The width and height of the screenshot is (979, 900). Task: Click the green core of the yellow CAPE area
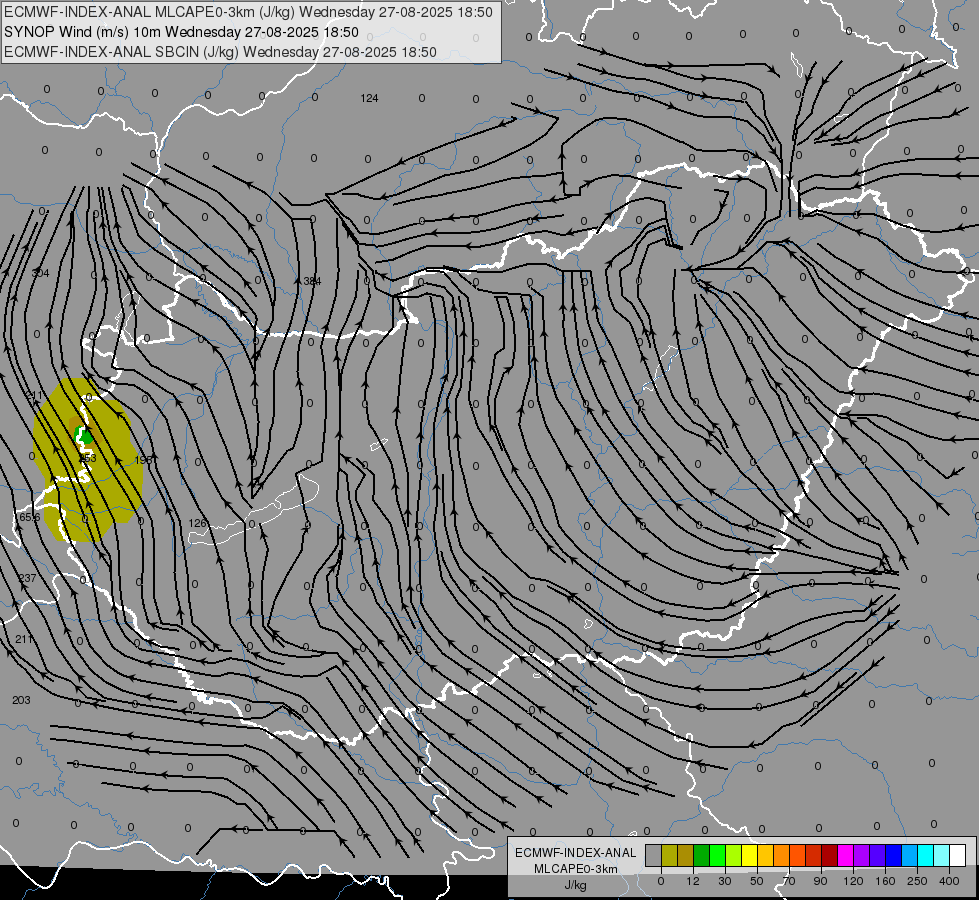(x=84, y=436)
